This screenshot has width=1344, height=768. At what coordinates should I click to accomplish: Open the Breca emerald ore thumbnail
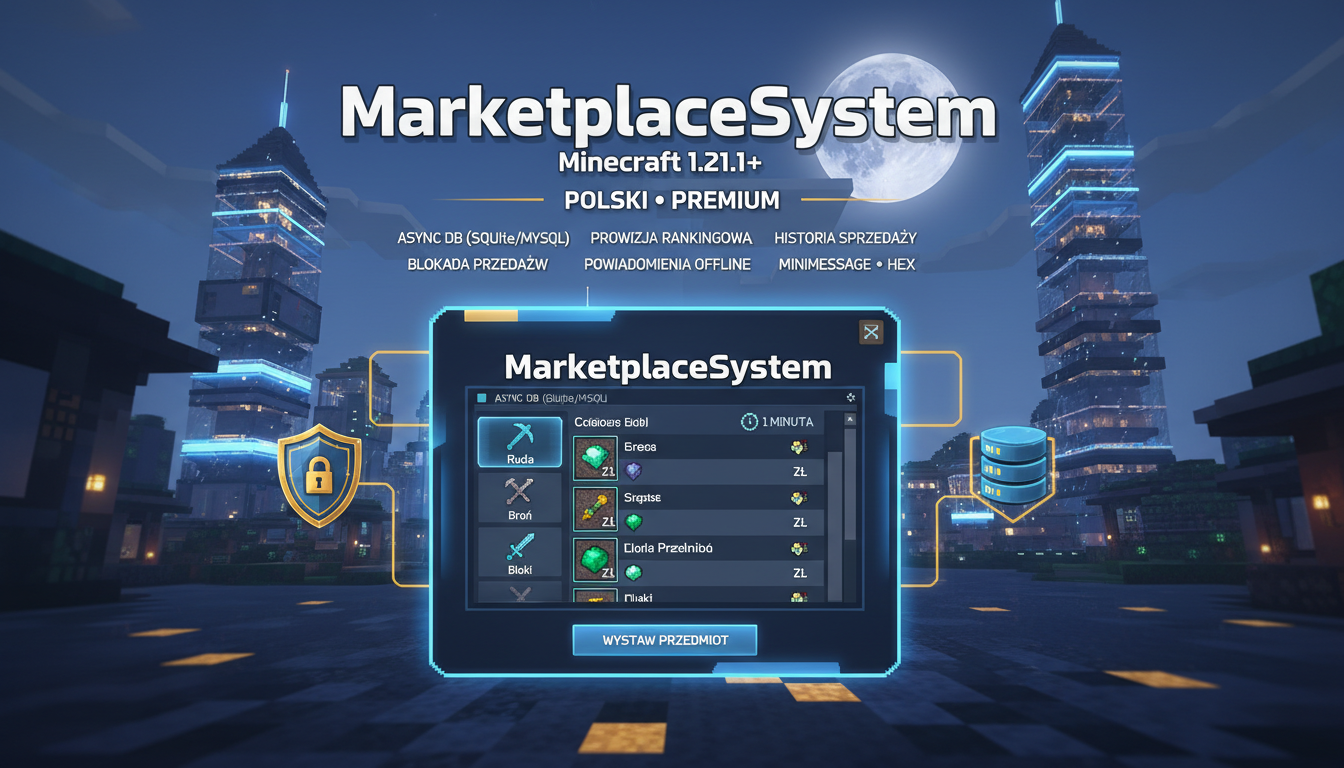point(595,458)
